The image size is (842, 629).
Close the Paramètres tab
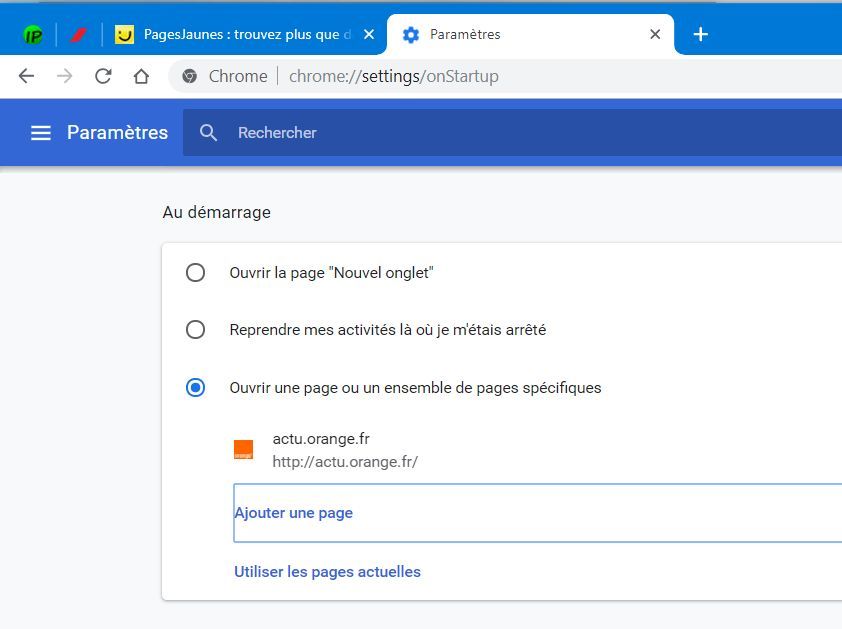[655, 34]
